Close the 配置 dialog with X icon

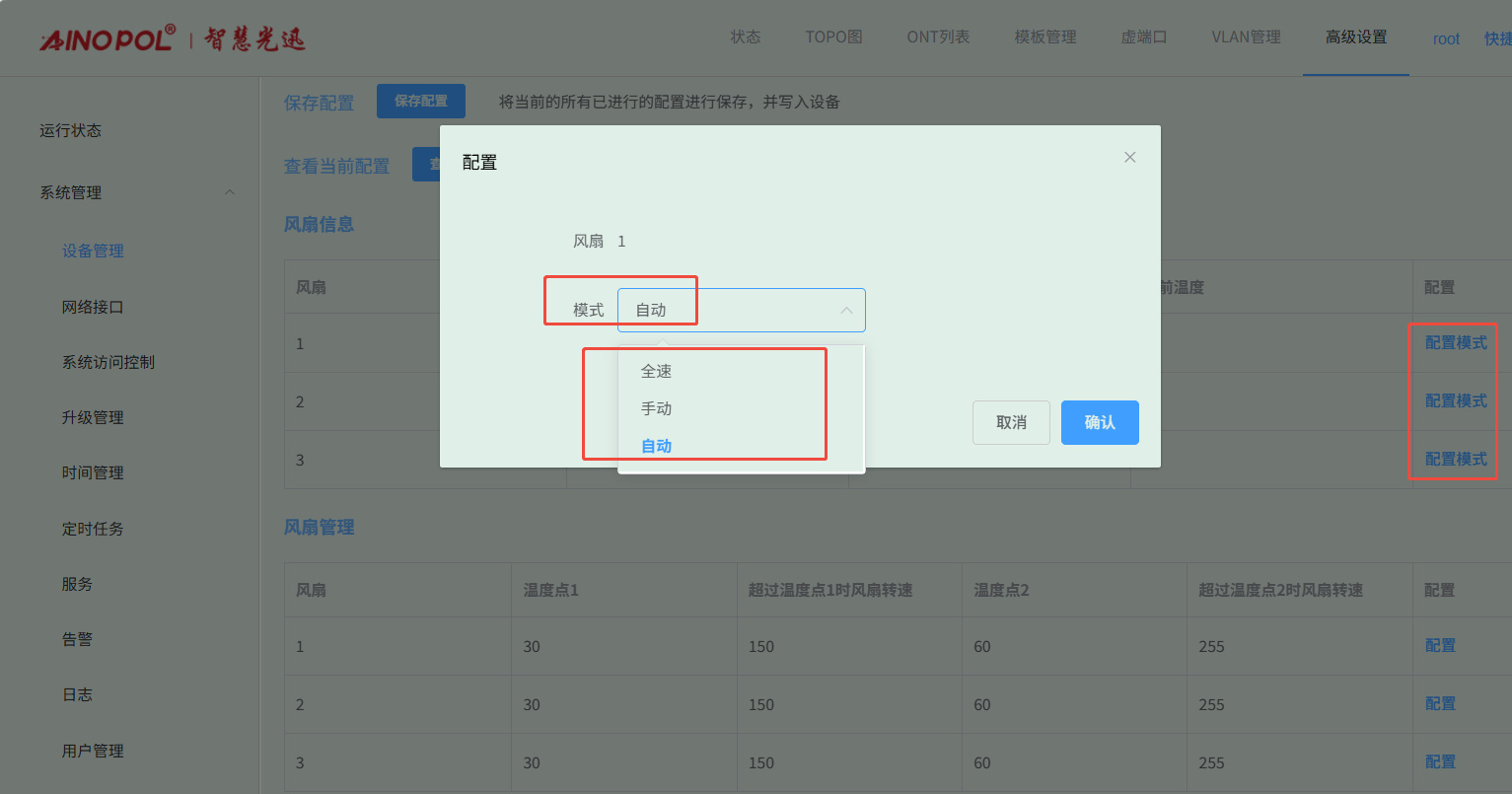1130,158
